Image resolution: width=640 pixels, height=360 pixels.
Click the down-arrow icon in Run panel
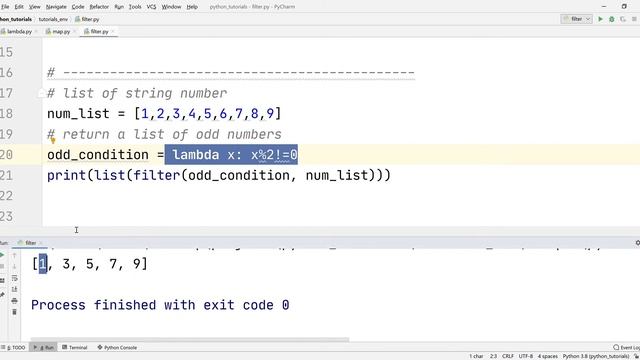pos(14,266)
